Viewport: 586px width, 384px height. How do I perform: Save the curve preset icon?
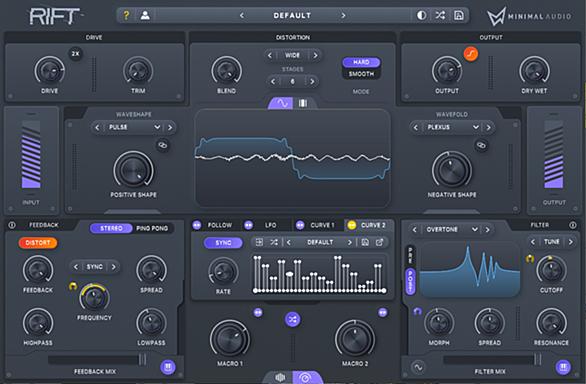point(365,242)
